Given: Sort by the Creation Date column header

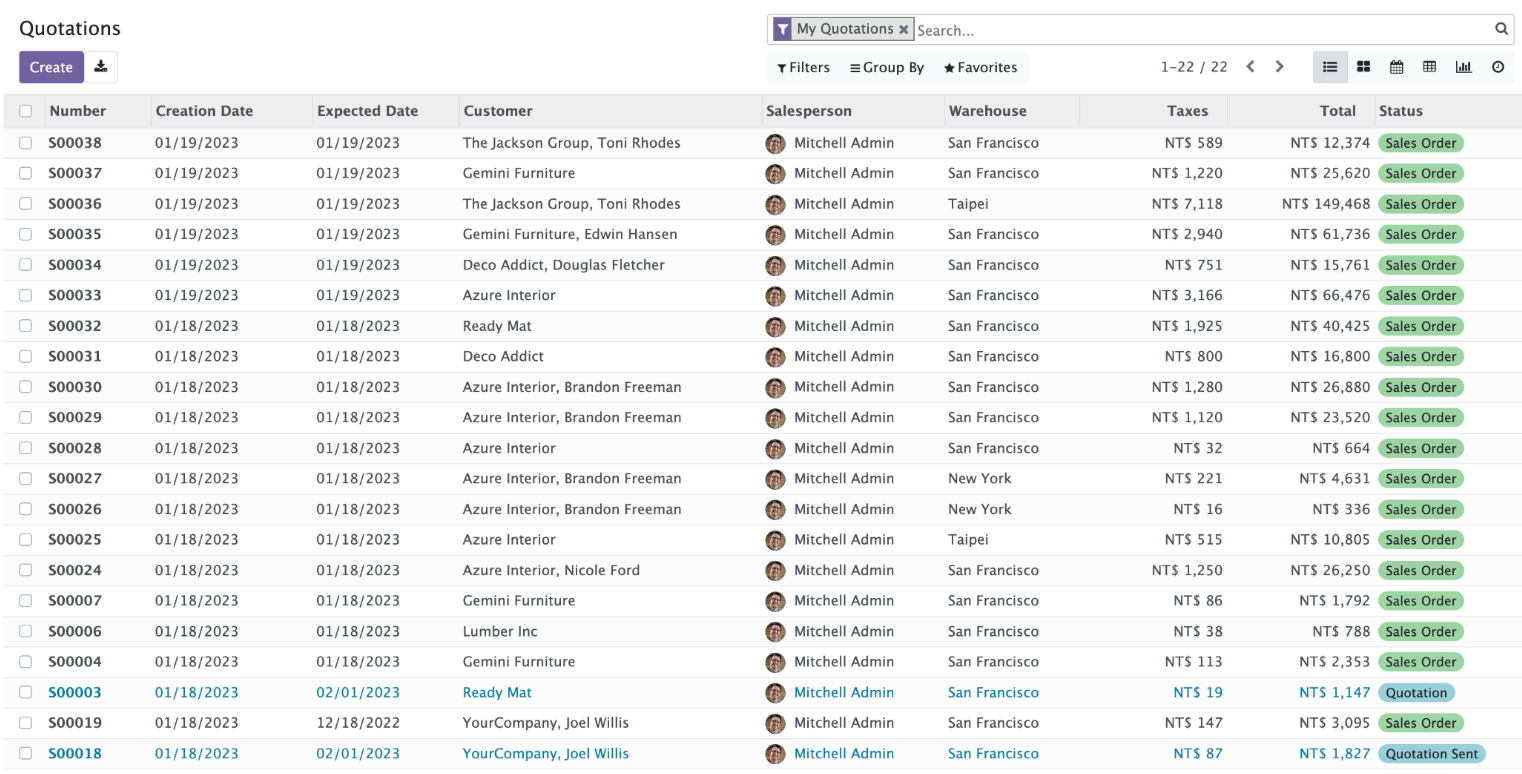Looking at the screenshot, I should 204,111.
